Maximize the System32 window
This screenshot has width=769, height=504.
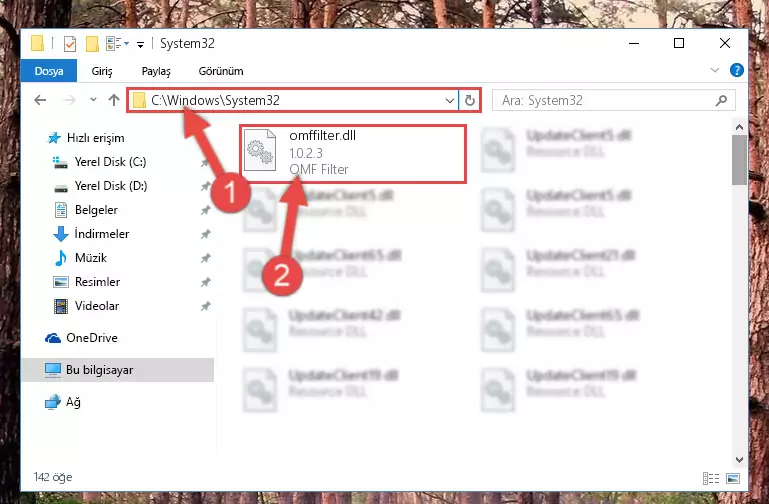click(679, 44)
